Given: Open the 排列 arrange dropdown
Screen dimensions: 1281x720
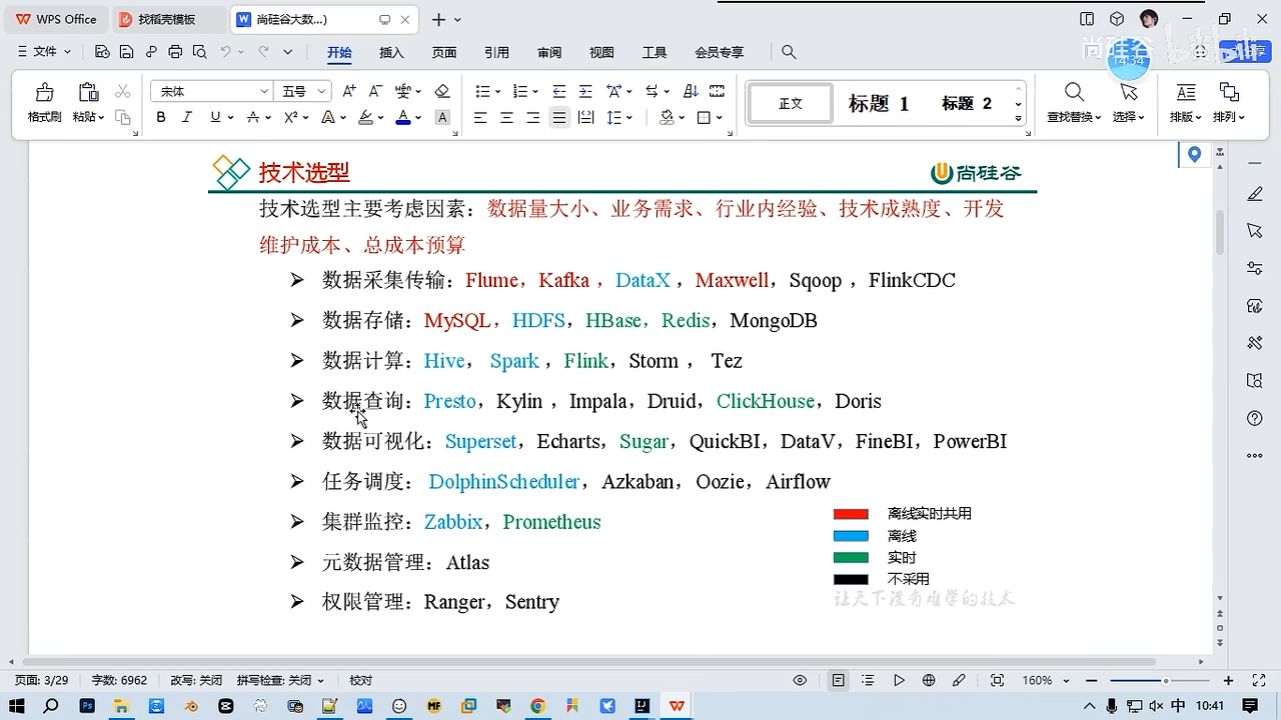Looking at the screenshot, I should [1229, 103].
